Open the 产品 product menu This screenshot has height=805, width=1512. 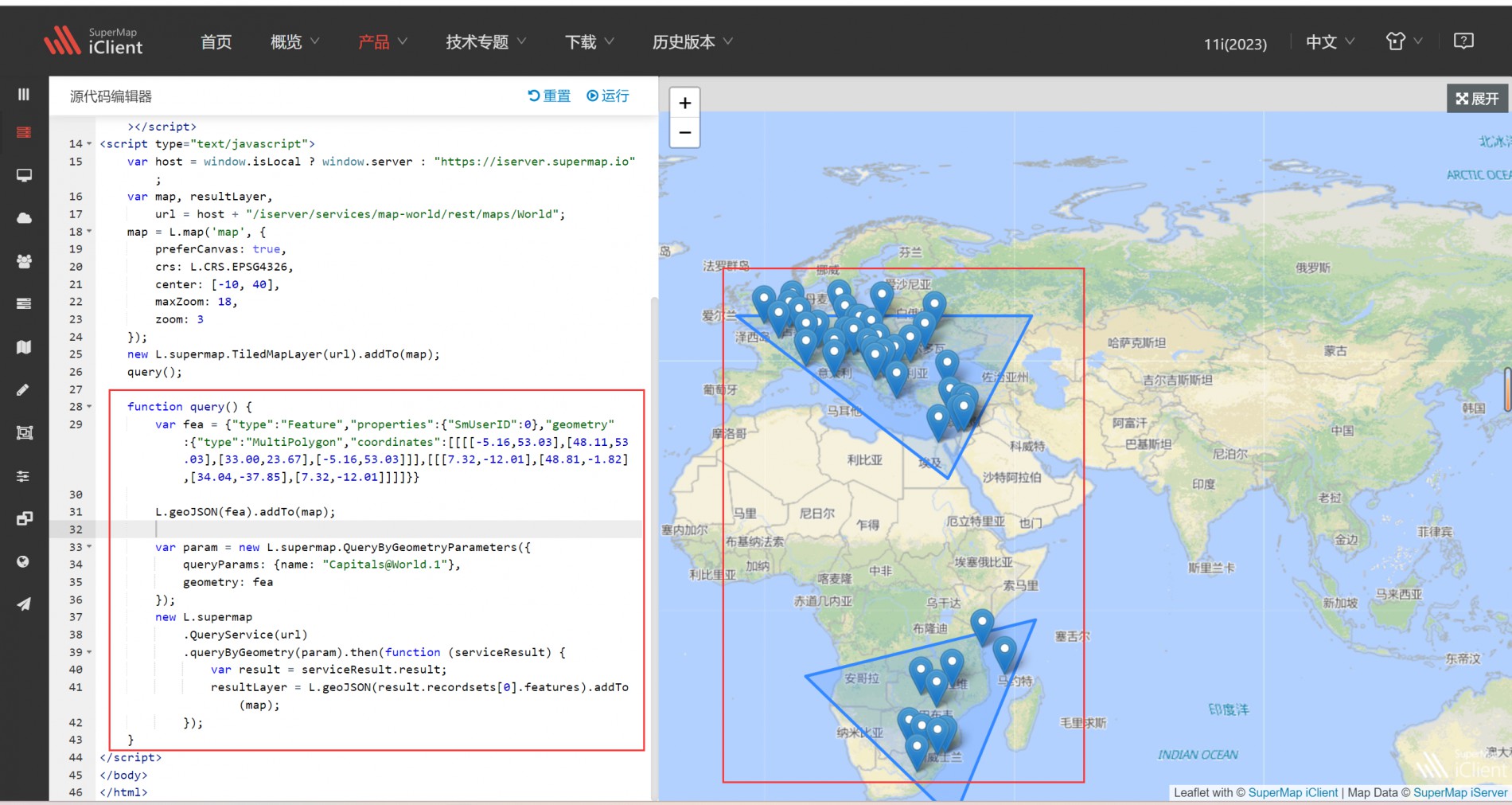(382, 42)
